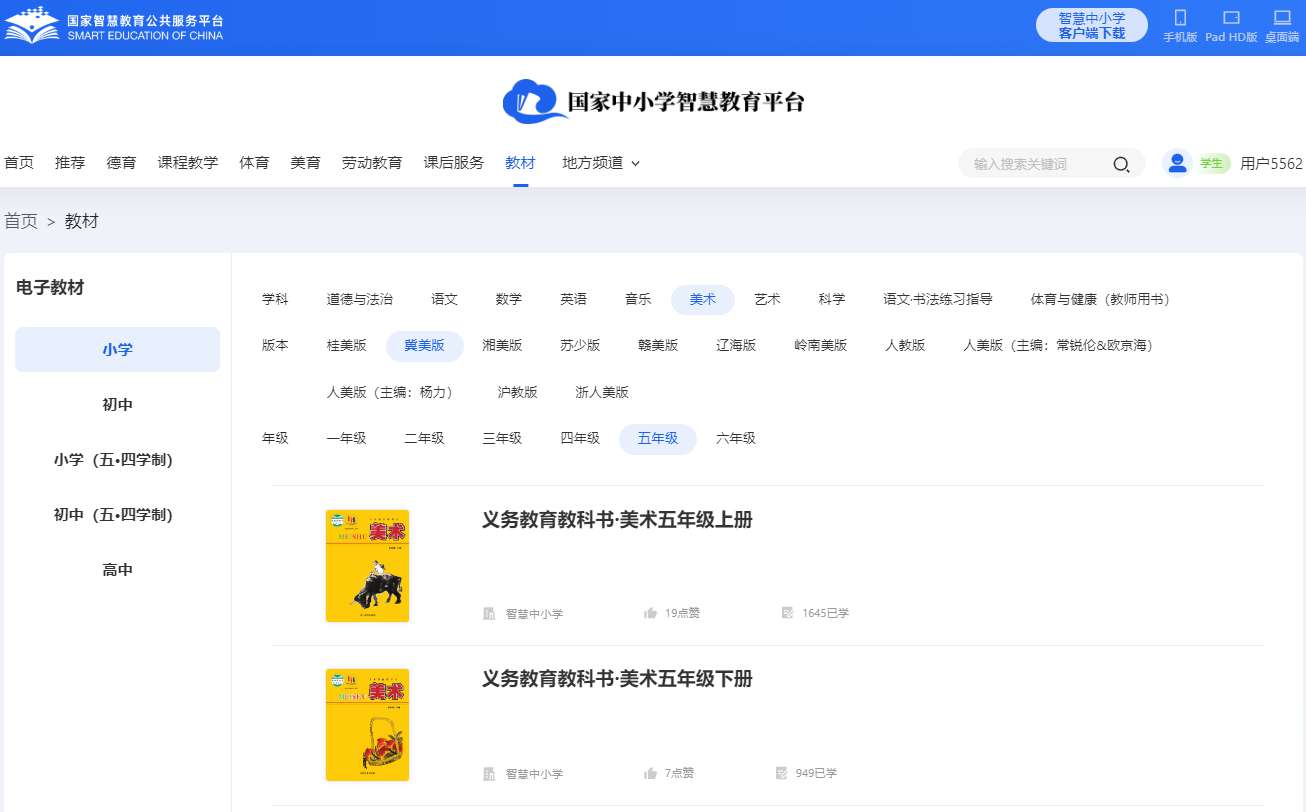Click like icon for 五年级上册 textbook
The height and width of the screenshot is (812, 1306).
coord(651,613)
